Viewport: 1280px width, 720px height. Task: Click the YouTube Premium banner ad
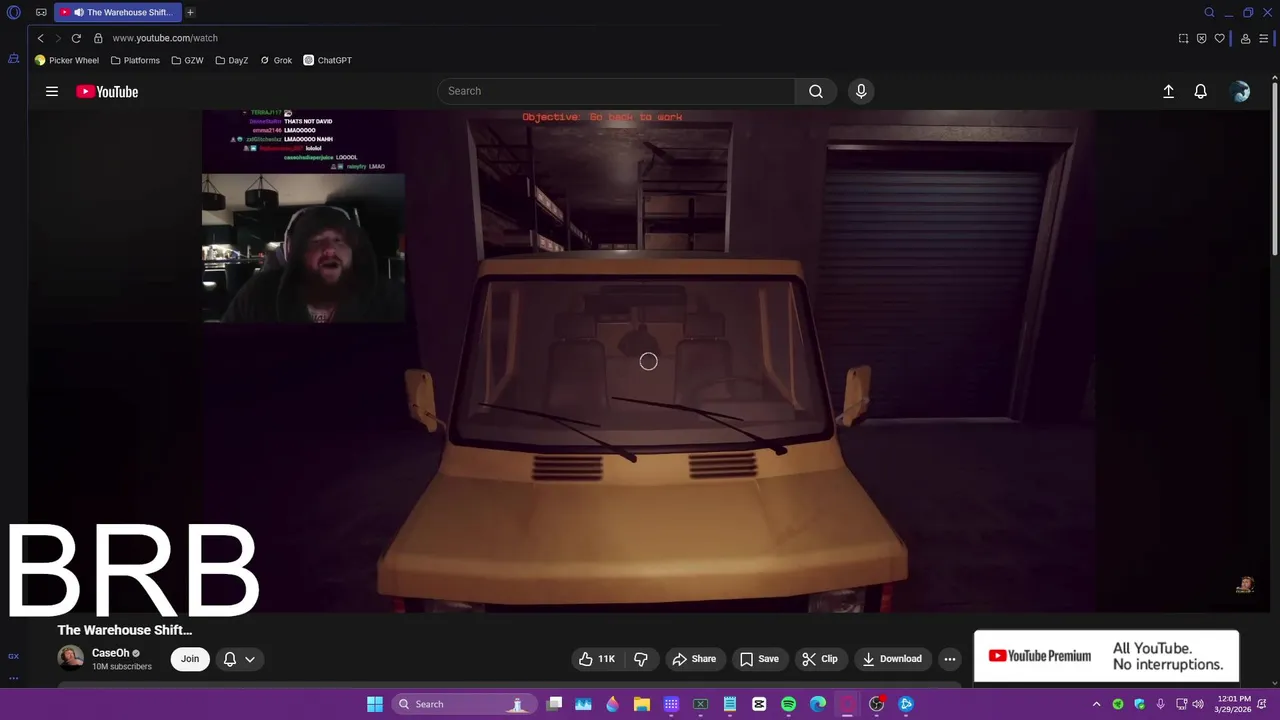[x=1106, y=656]
